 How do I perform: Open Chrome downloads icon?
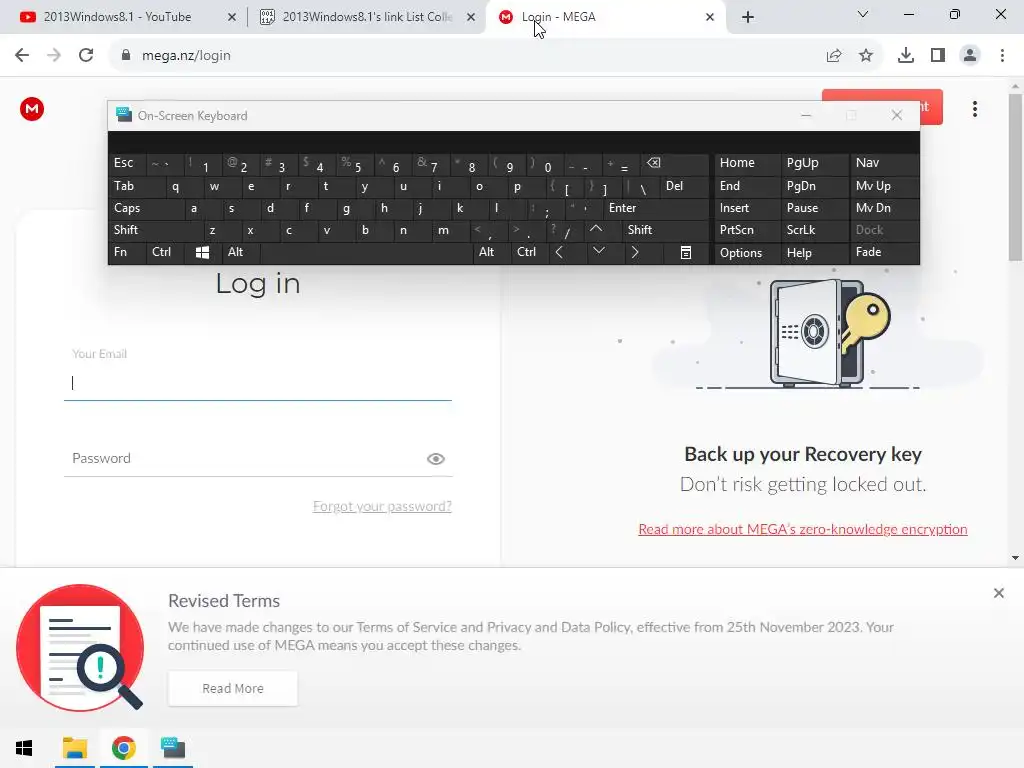coord(906,56)
